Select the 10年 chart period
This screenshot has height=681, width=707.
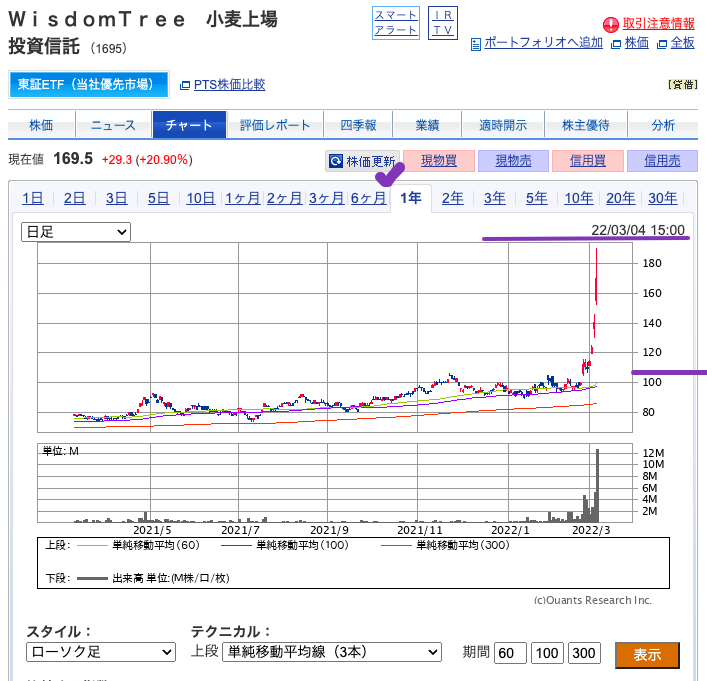[578, 198]
